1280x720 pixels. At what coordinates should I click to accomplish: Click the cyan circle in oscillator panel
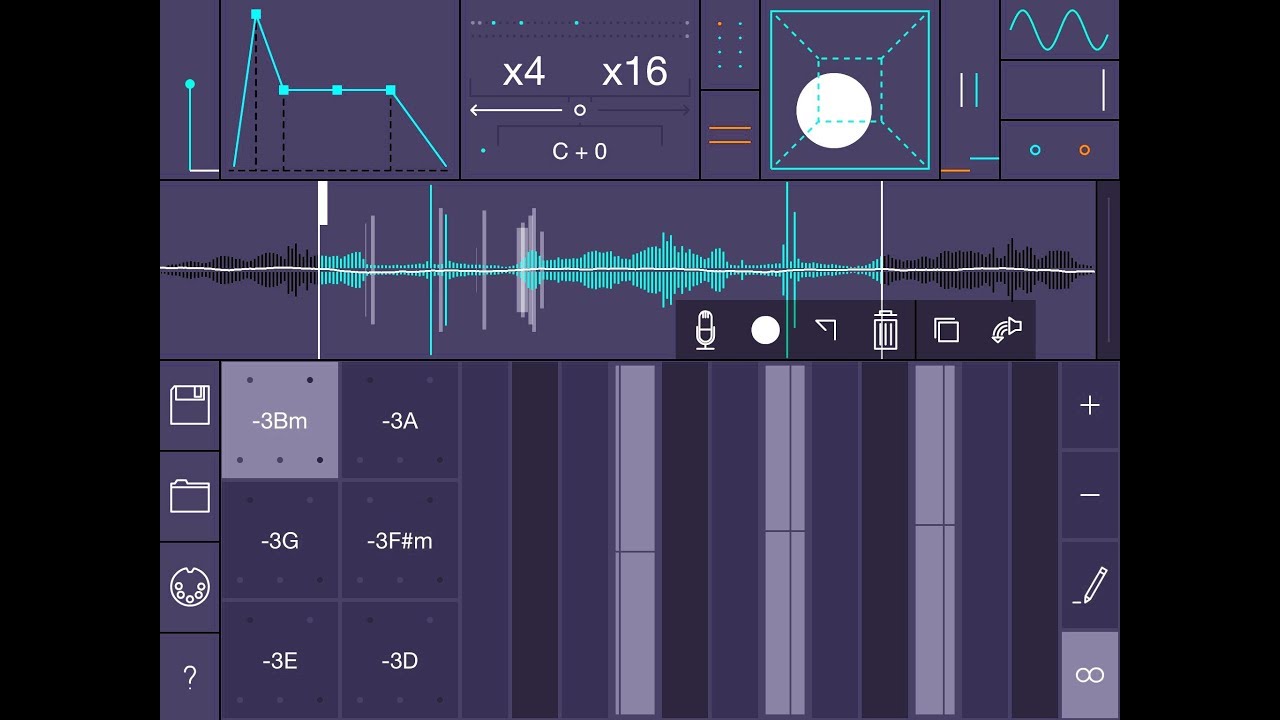coord(1035,150)
